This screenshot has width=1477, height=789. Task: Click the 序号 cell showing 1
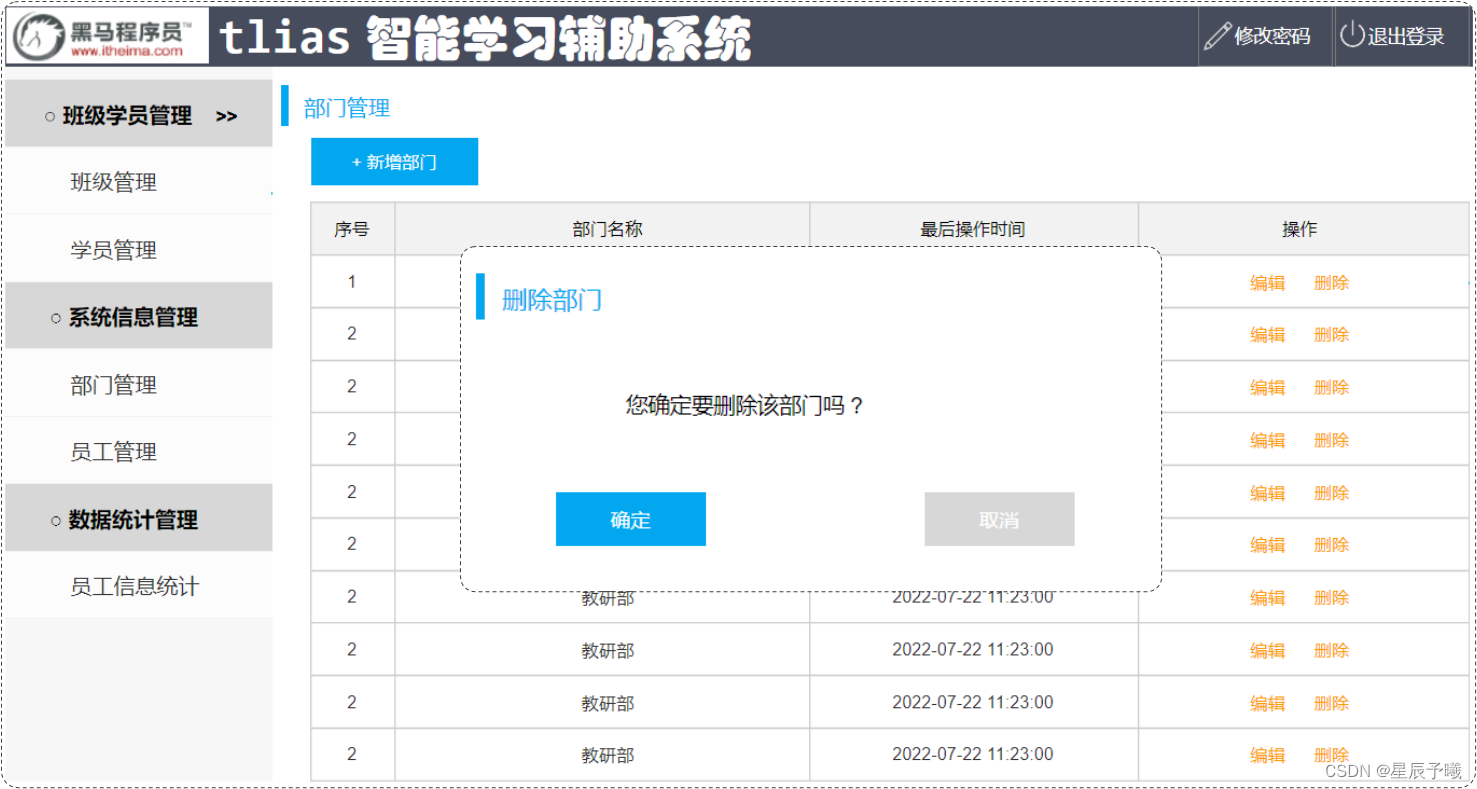352,282
